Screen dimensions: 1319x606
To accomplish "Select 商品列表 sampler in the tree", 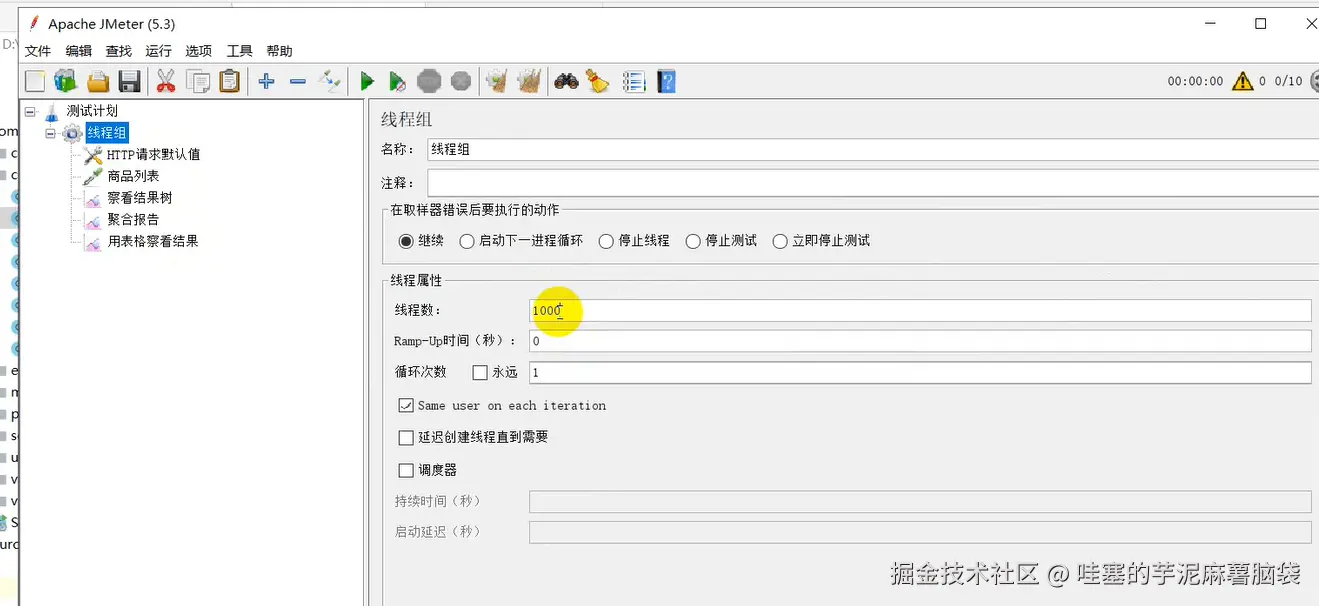I will coord(133,176).
